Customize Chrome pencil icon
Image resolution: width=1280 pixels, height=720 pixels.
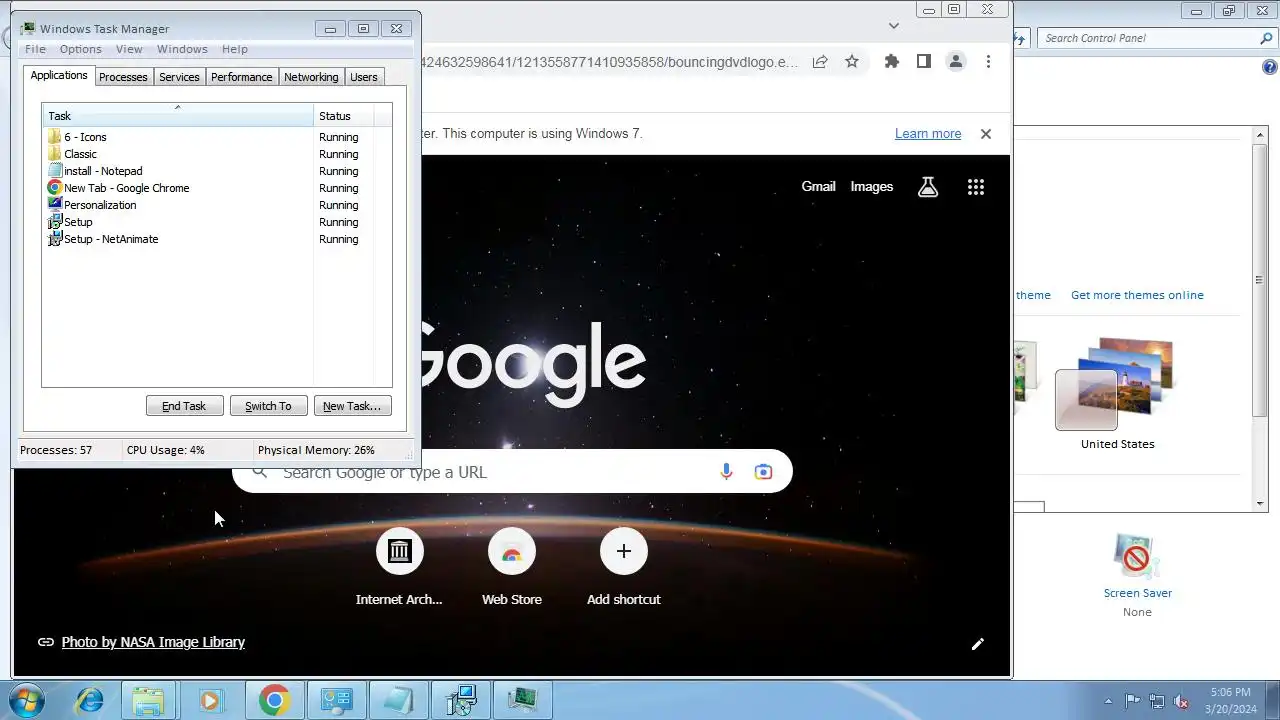[978, 643]
